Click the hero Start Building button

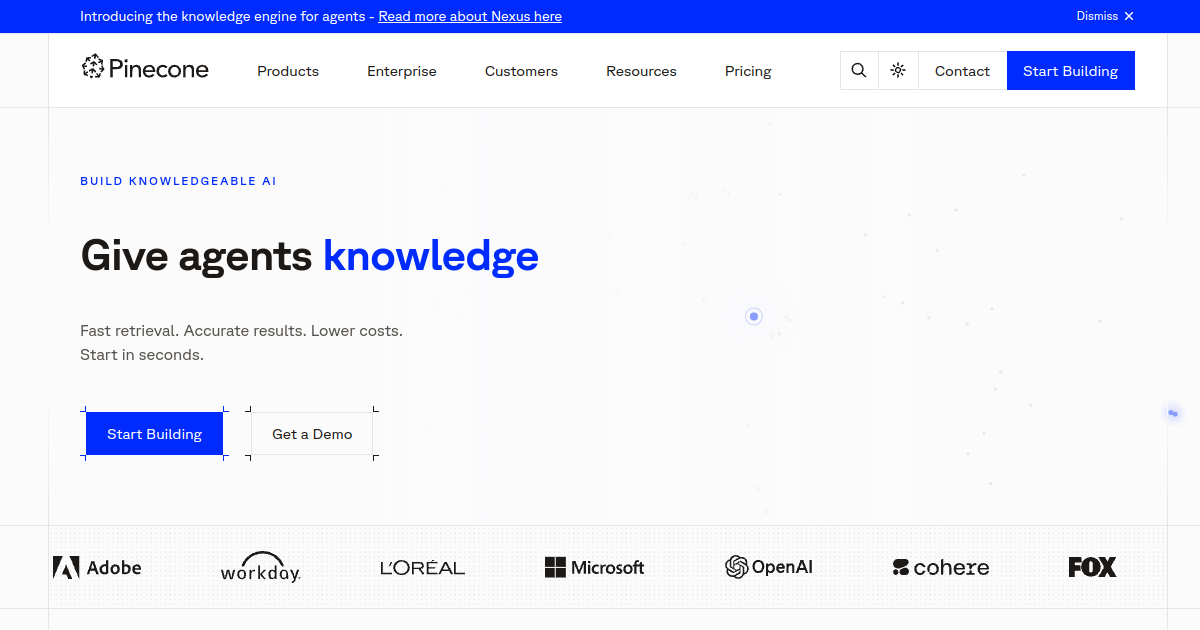(154, 434)
